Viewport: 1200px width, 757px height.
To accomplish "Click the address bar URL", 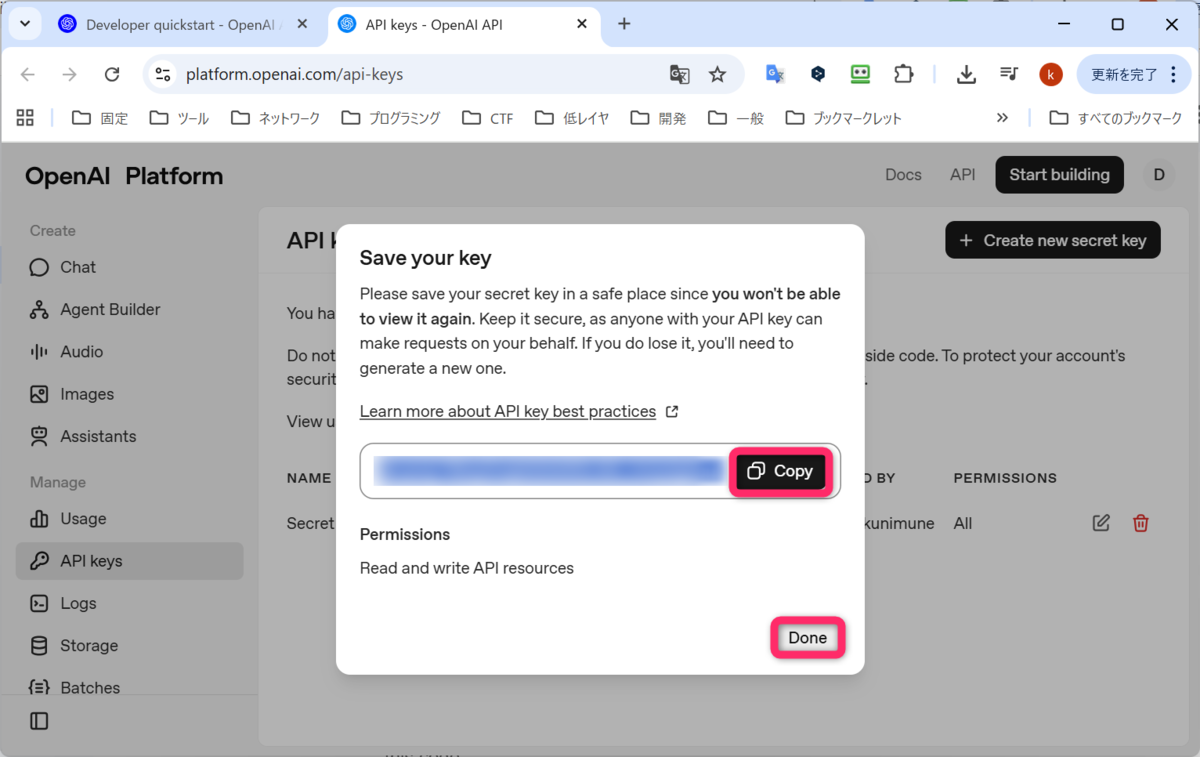I will coord(295,74).
